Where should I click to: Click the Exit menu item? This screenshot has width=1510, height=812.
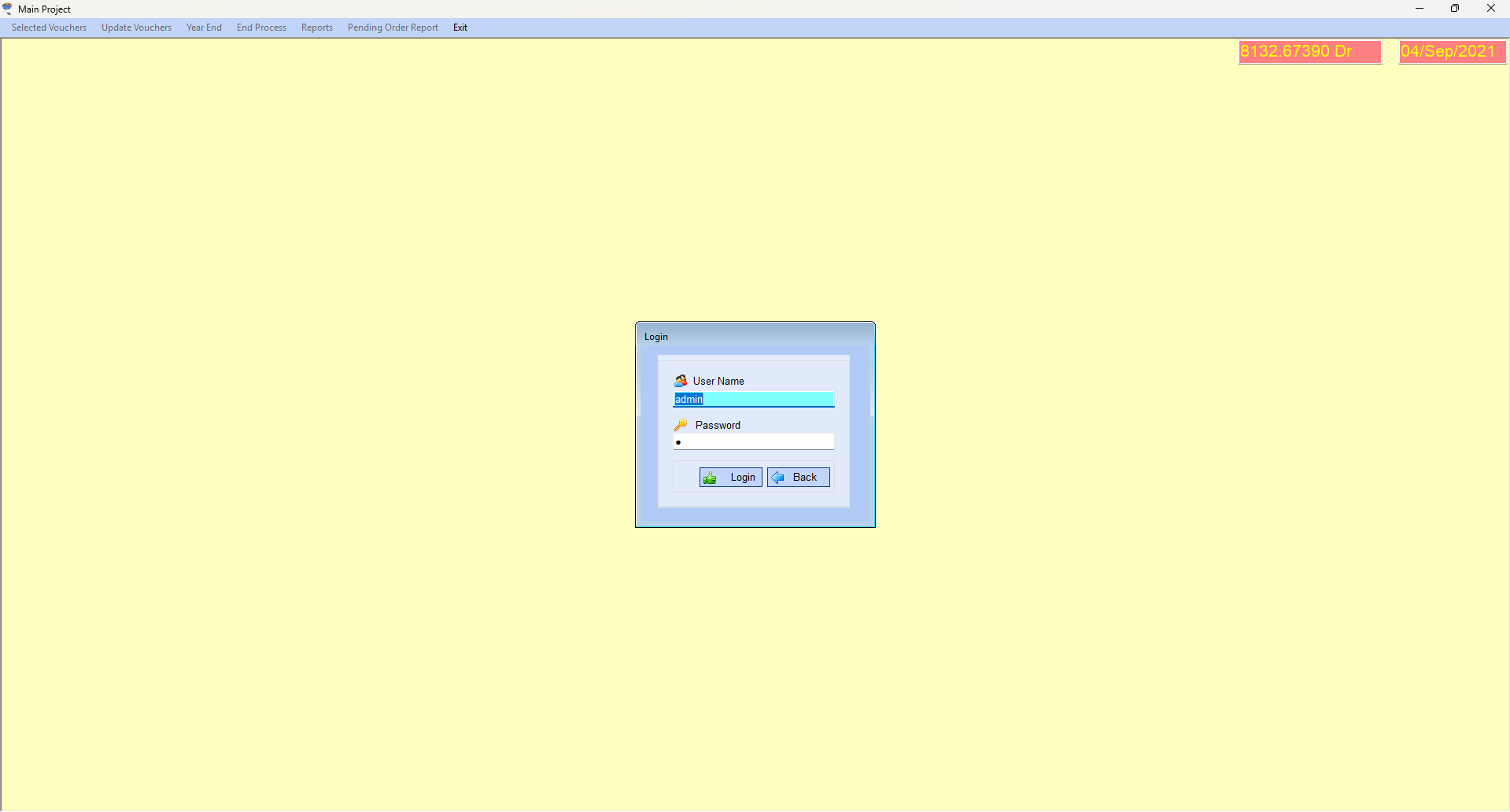[x=460, y=28]
